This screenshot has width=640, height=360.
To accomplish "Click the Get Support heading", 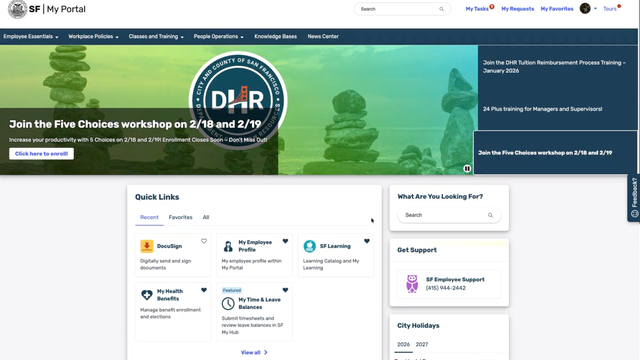I will 417,250.
